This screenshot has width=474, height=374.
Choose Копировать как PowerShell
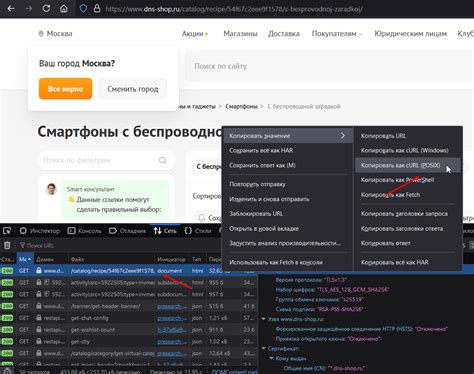click(409, 180)
